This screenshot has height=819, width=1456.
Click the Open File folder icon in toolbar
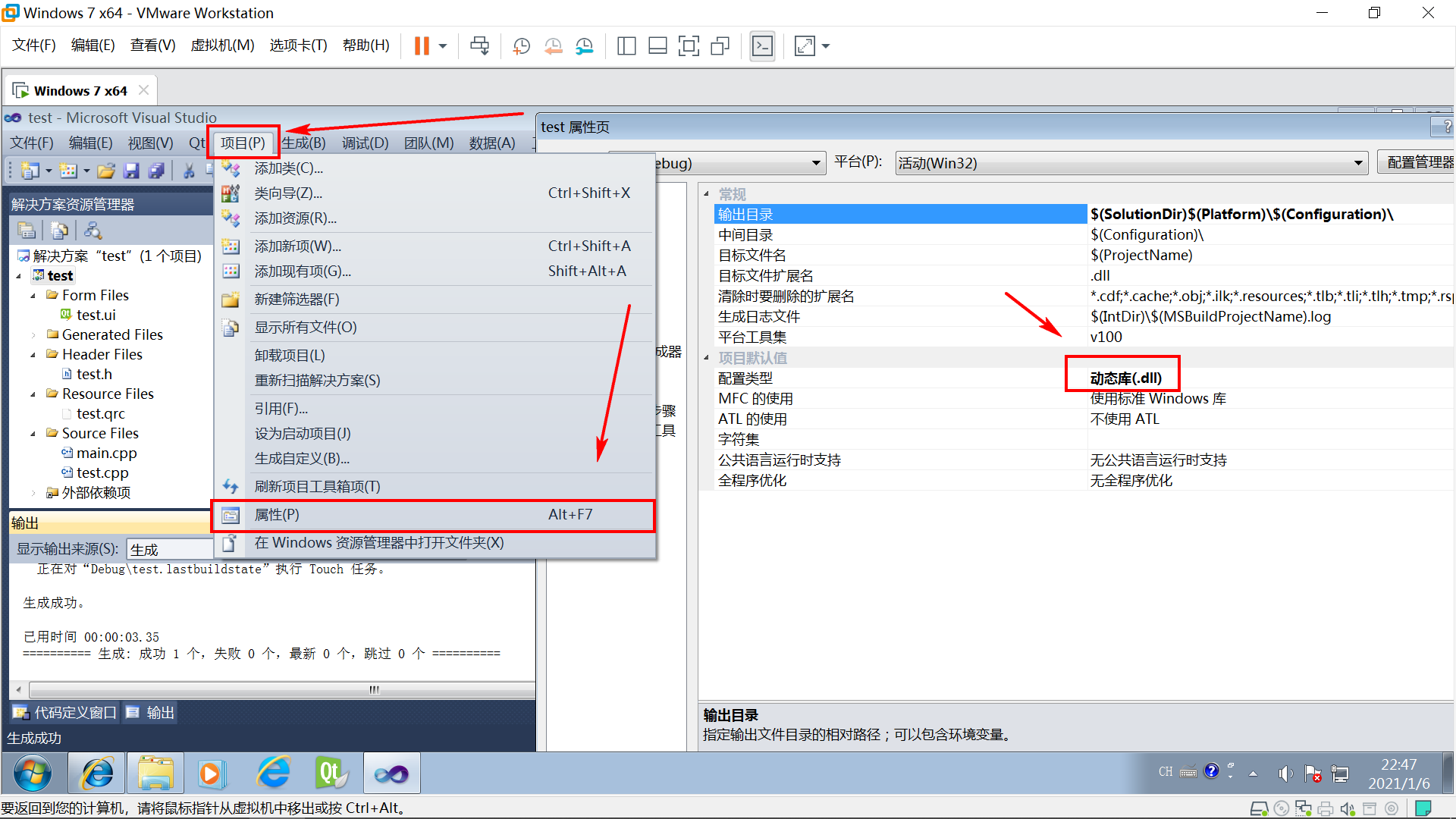[106, 171]
